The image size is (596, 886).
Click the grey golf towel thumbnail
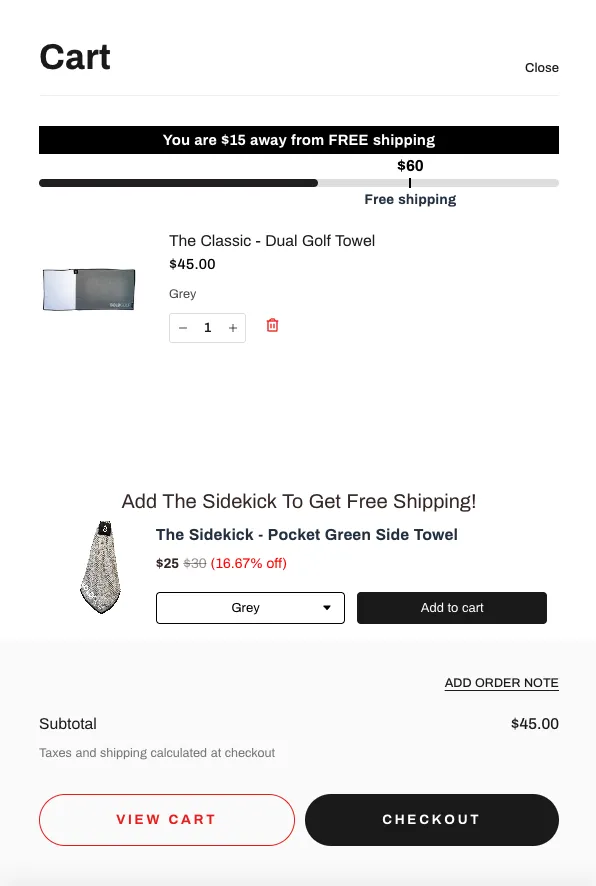89,289
